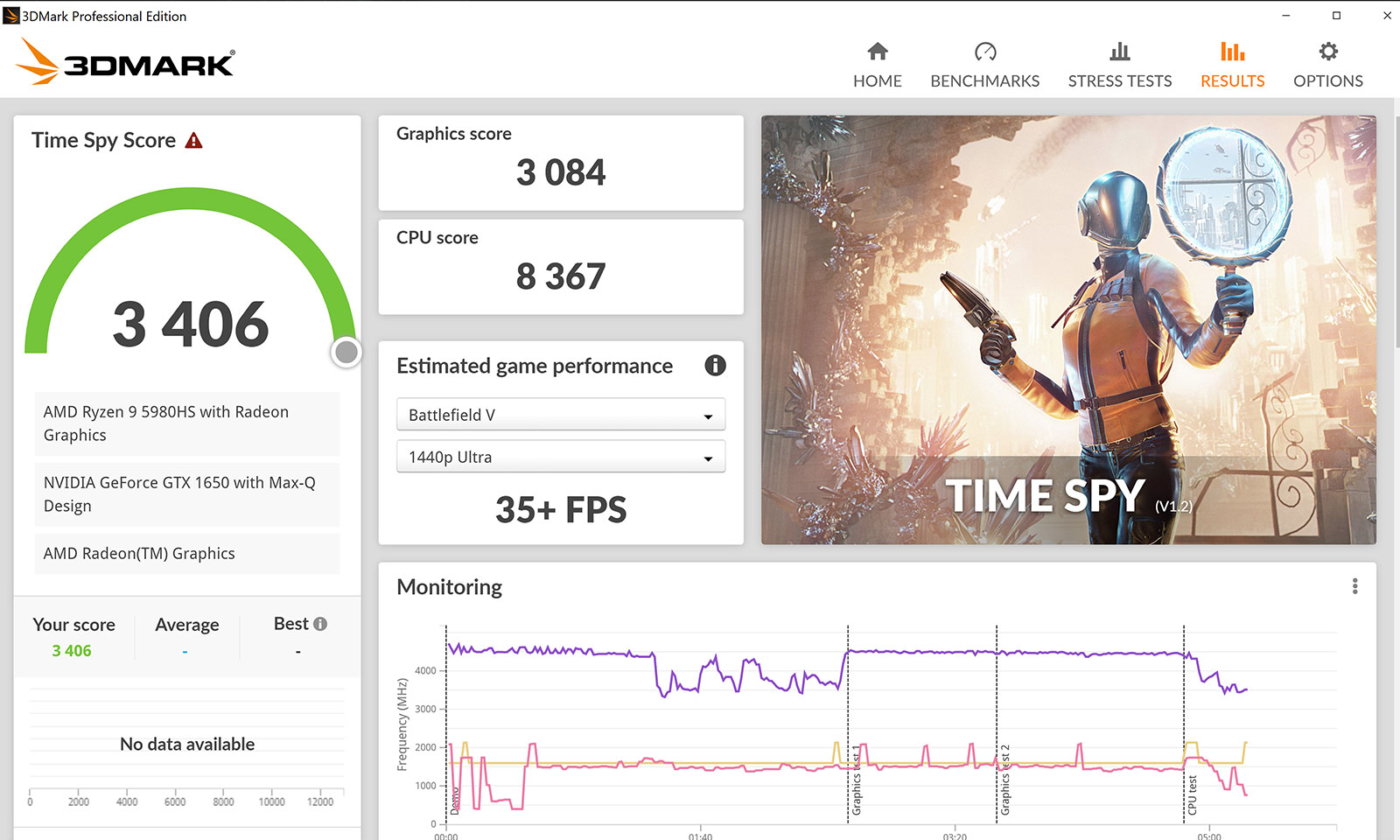Open the Battlefield V game dropdown

pyautogui.click(x=561, y=415)
